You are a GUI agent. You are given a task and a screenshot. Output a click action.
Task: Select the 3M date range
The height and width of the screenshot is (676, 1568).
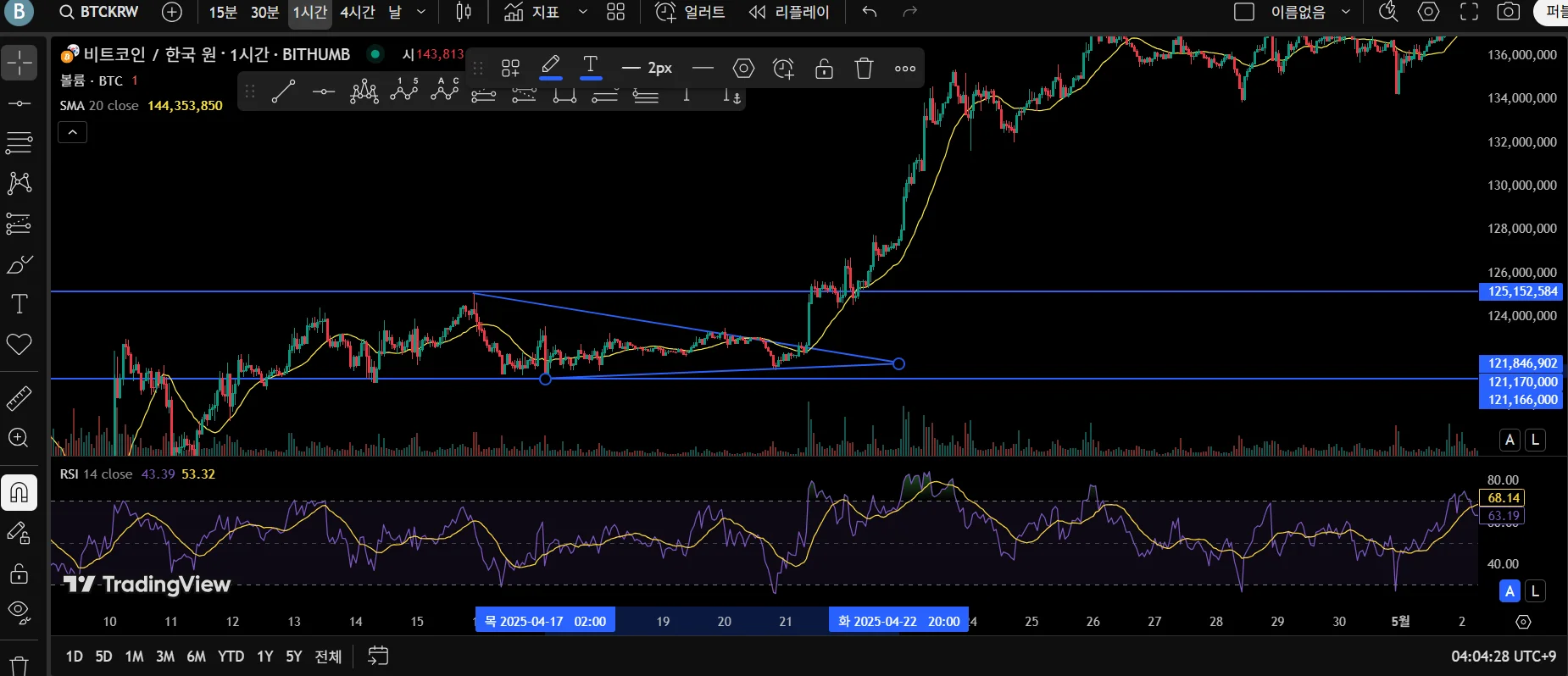(x=165, y=657)
